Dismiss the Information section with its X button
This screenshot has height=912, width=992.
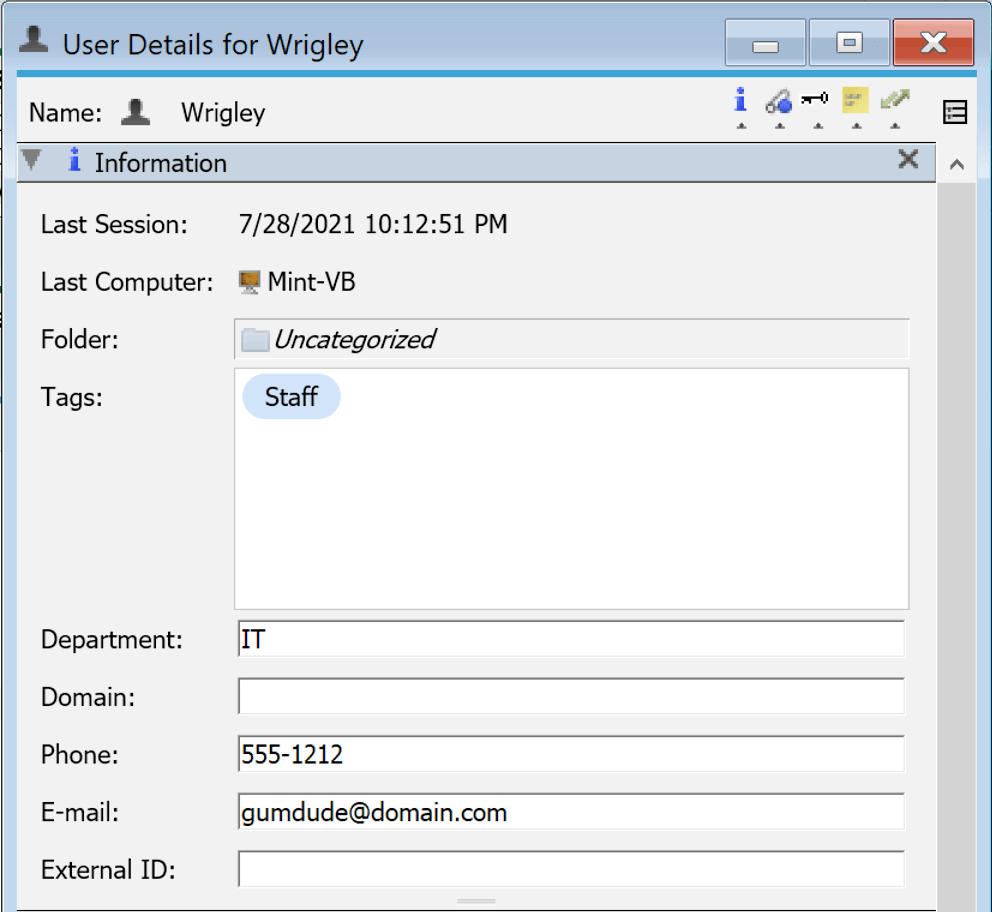[908, 159]
